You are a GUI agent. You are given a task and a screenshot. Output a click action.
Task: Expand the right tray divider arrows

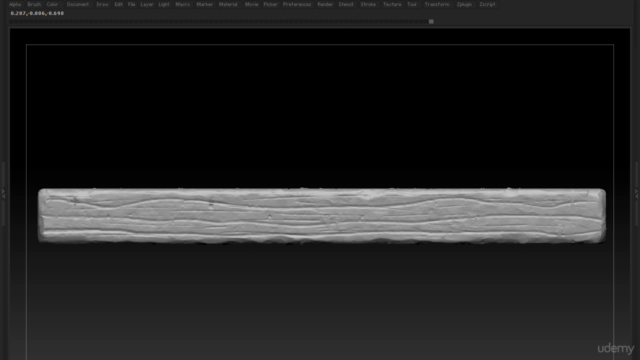636,193
